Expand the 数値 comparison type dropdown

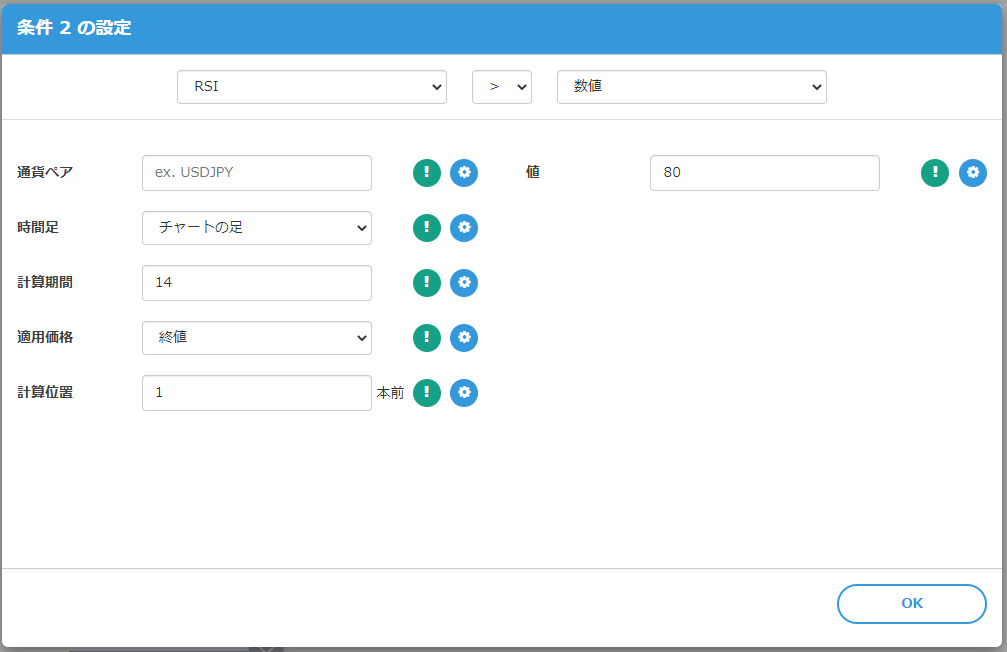pos(691,87)
